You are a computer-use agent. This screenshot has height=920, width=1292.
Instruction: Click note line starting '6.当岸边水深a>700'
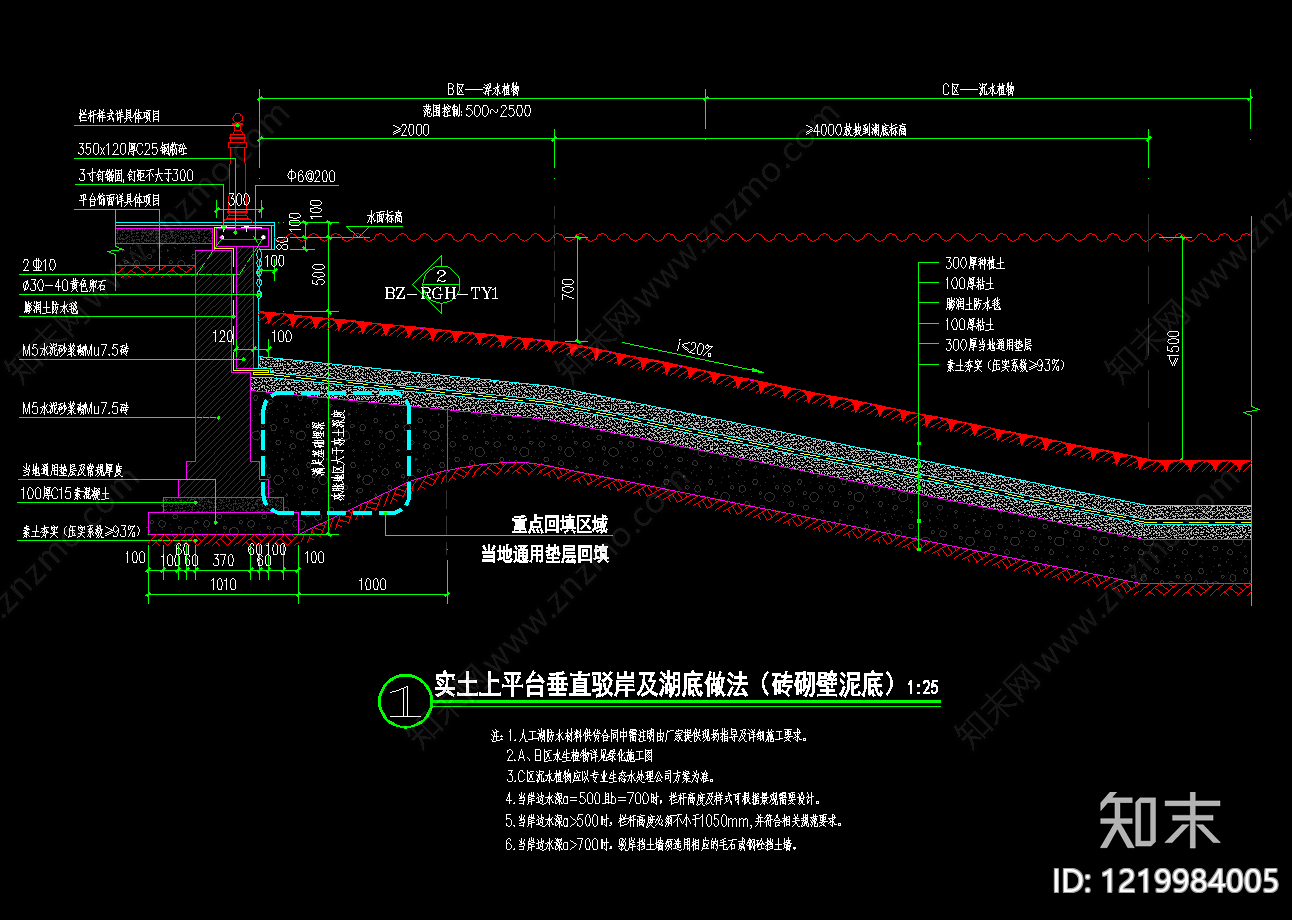coord(650,845)
